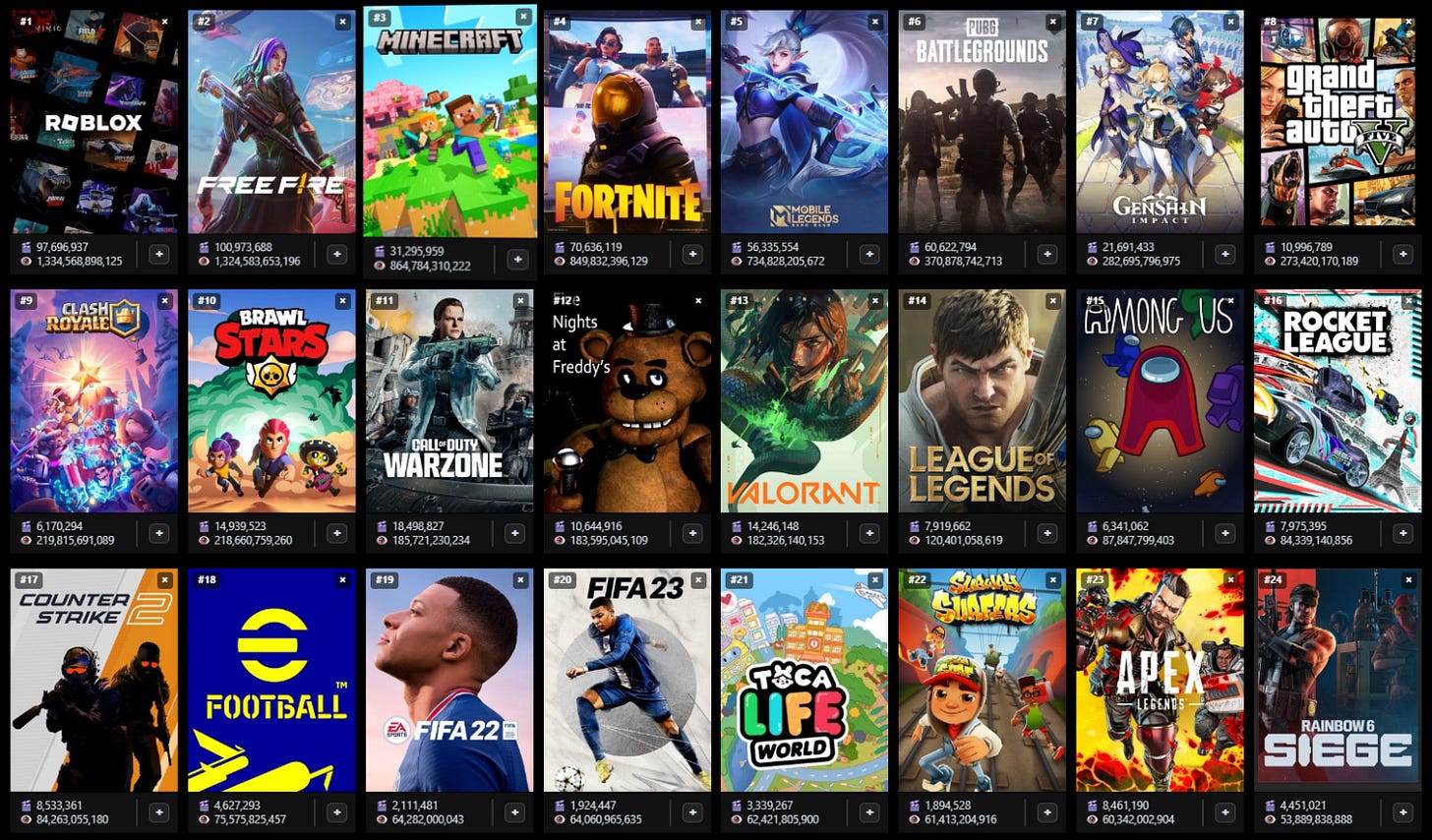Add Grand Theft Auto V with plus button
The height and width of the screenshot is (840, 1432).
coord(1402,254)
